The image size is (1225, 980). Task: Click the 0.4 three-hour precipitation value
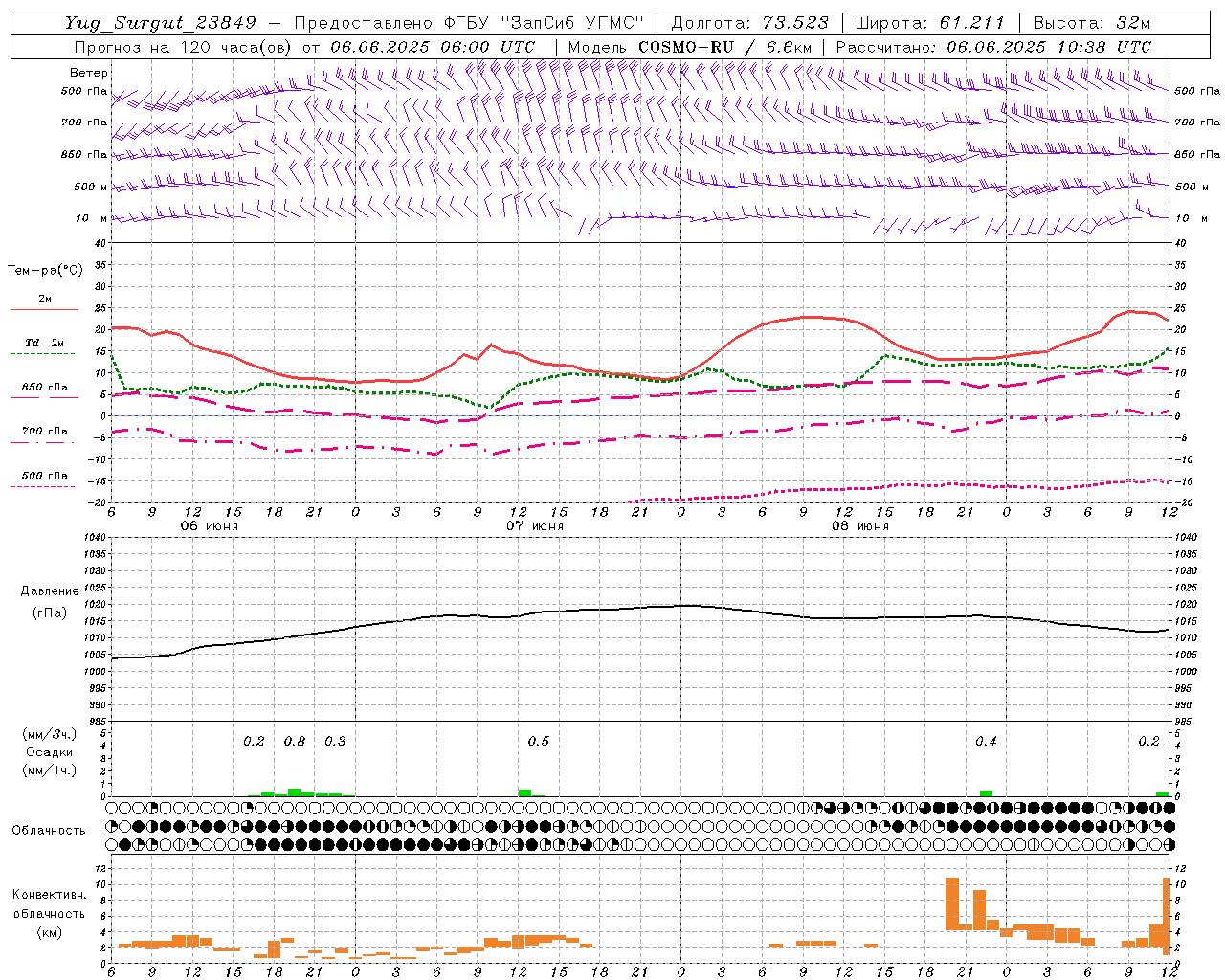click(x=986, y=742)
